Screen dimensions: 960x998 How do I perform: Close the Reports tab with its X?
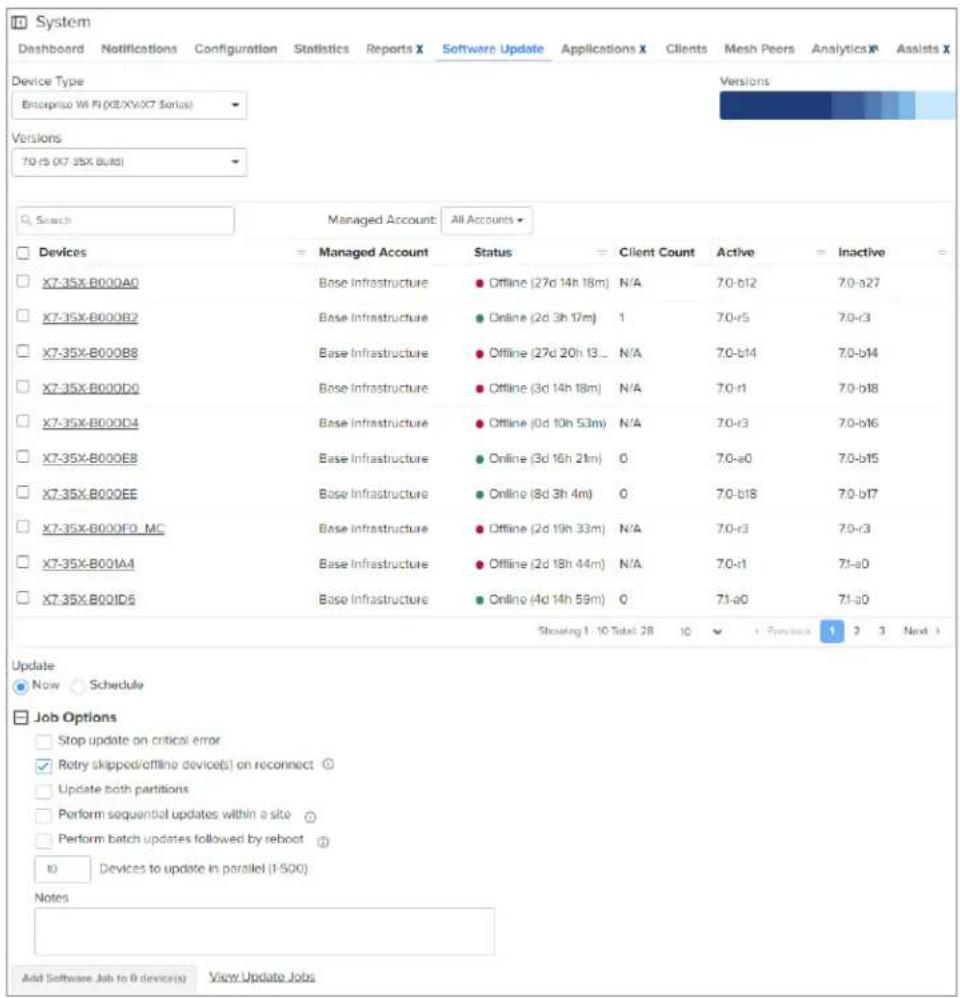(x=420, y=49)
